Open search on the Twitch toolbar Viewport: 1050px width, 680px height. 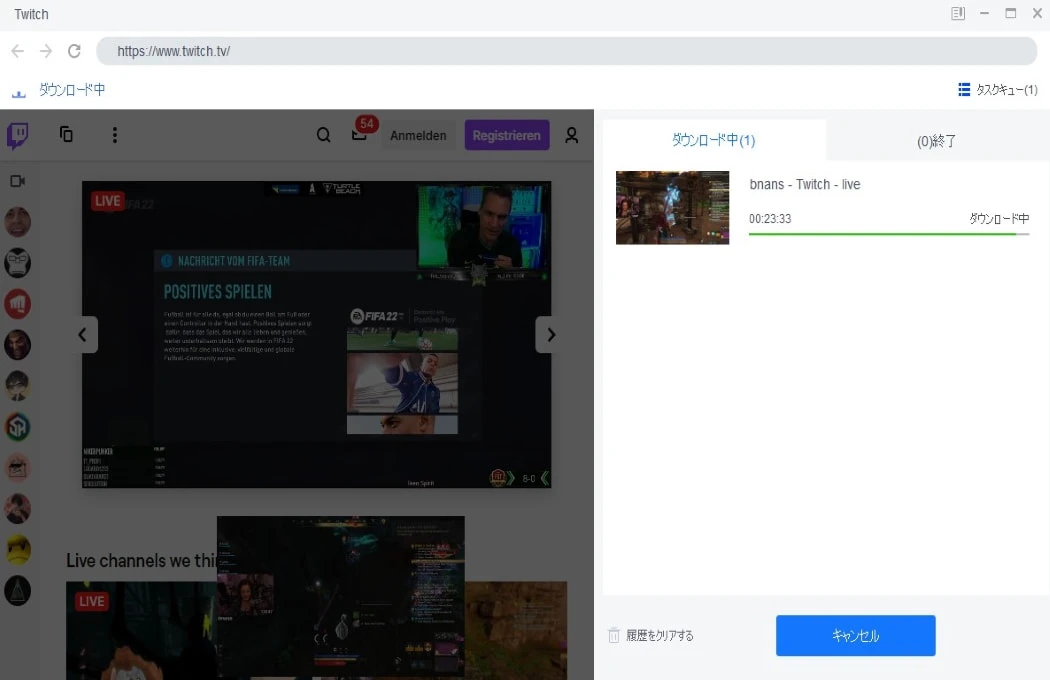[x=323, y=134]
